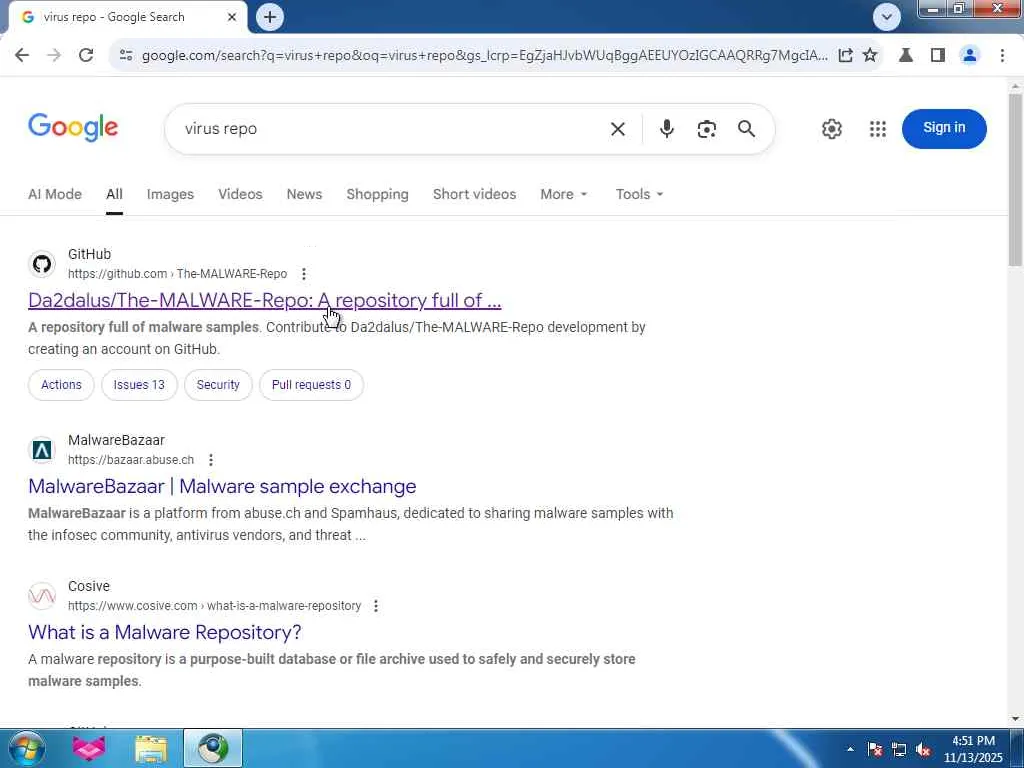Switch to Shopping results tab
The height and width of the screenshot is (768, 1024).
coord(377,194)
